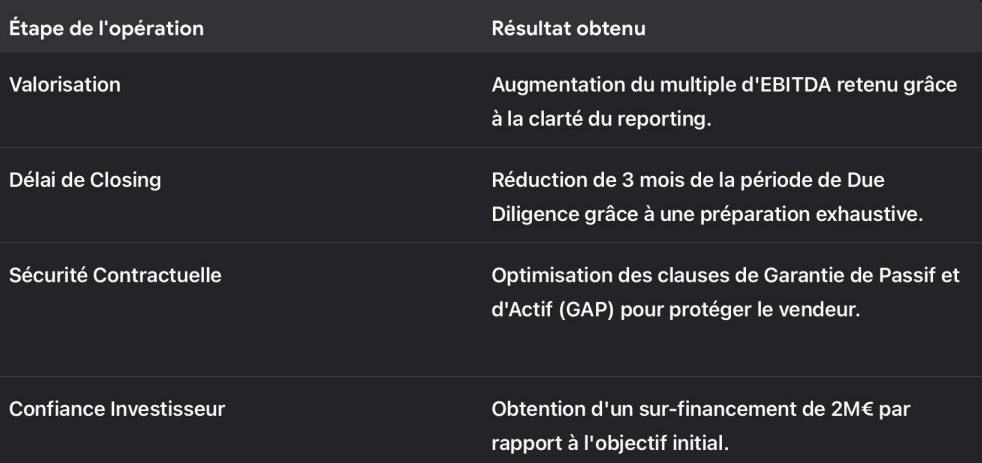Select the "Confiance Investisseur" row label

pos(116,410)
